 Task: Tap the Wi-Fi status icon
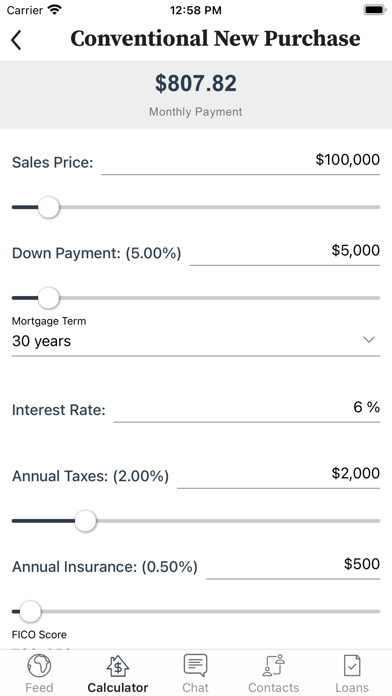55,9
